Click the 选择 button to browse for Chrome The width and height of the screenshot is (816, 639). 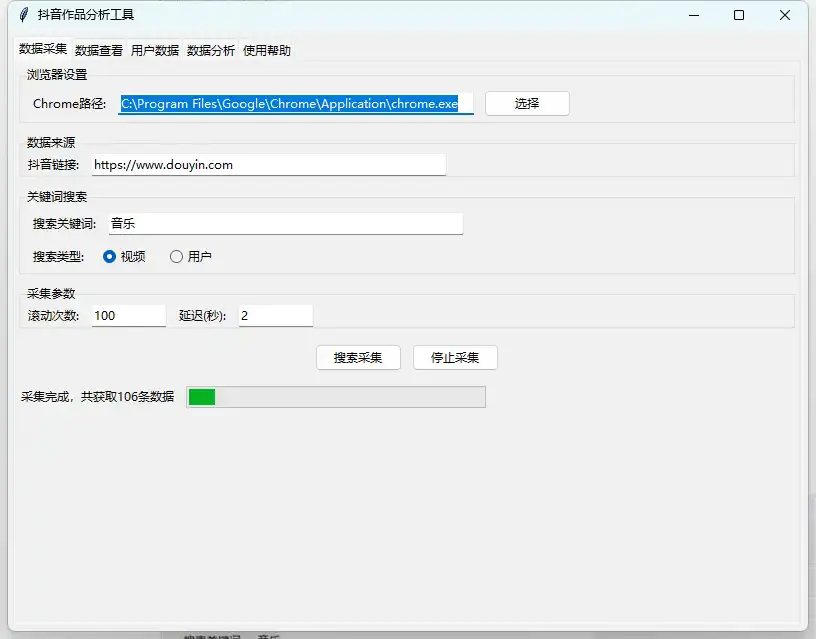click(527, 103)
